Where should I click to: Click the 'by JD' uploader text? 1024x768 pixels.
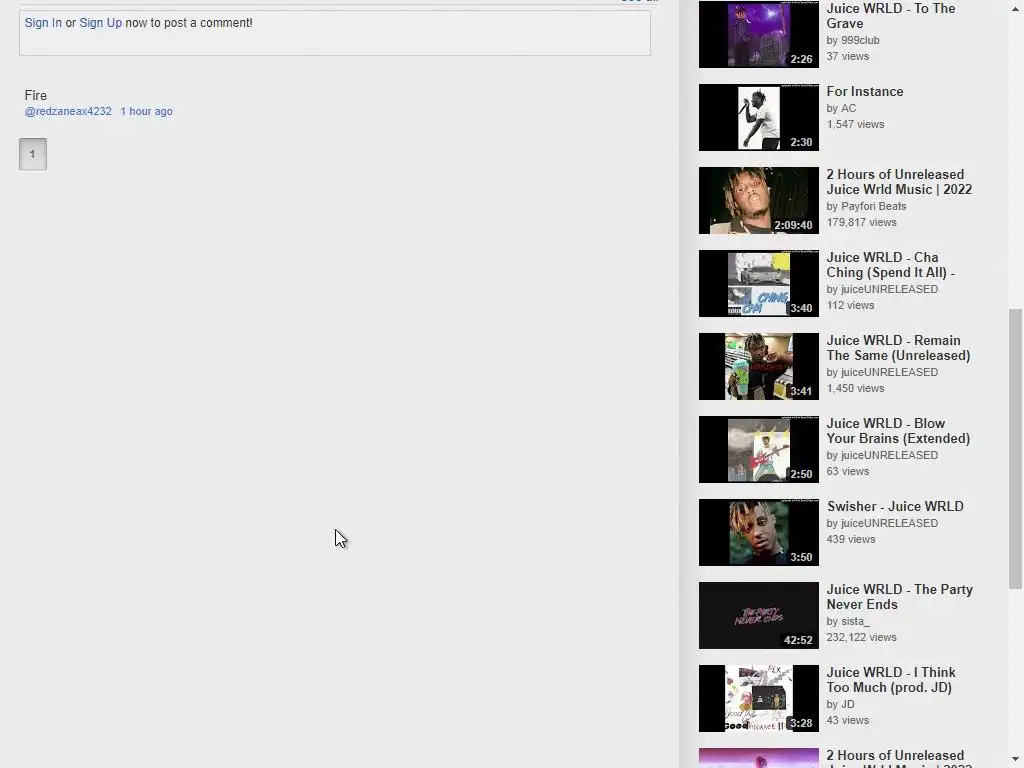click(840, 704)
